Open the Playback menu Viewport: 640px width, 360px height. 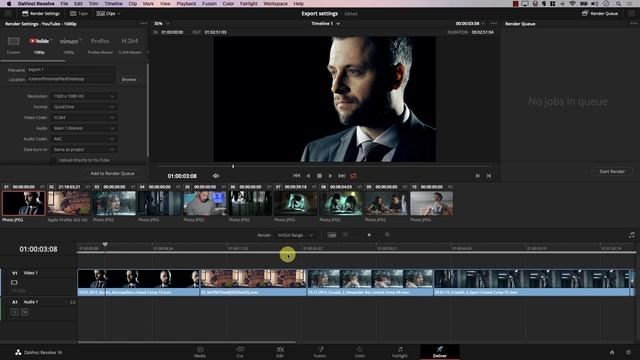pyautogui.click(x=186, y=4)
